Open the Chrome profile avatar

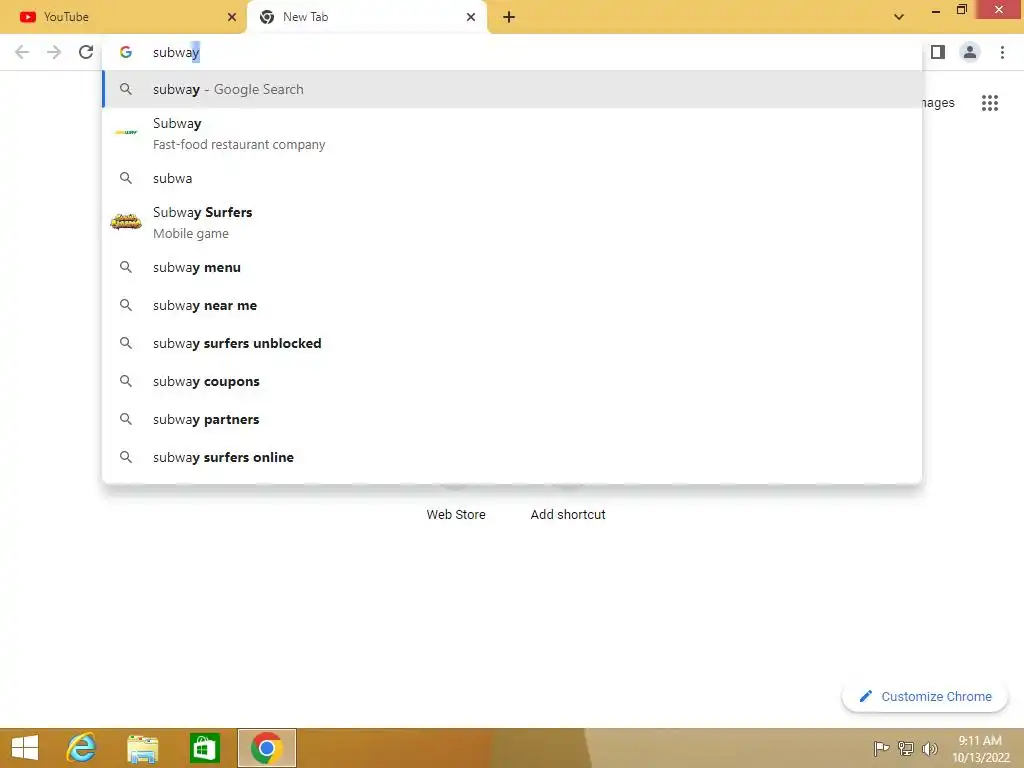pos(970,52)
